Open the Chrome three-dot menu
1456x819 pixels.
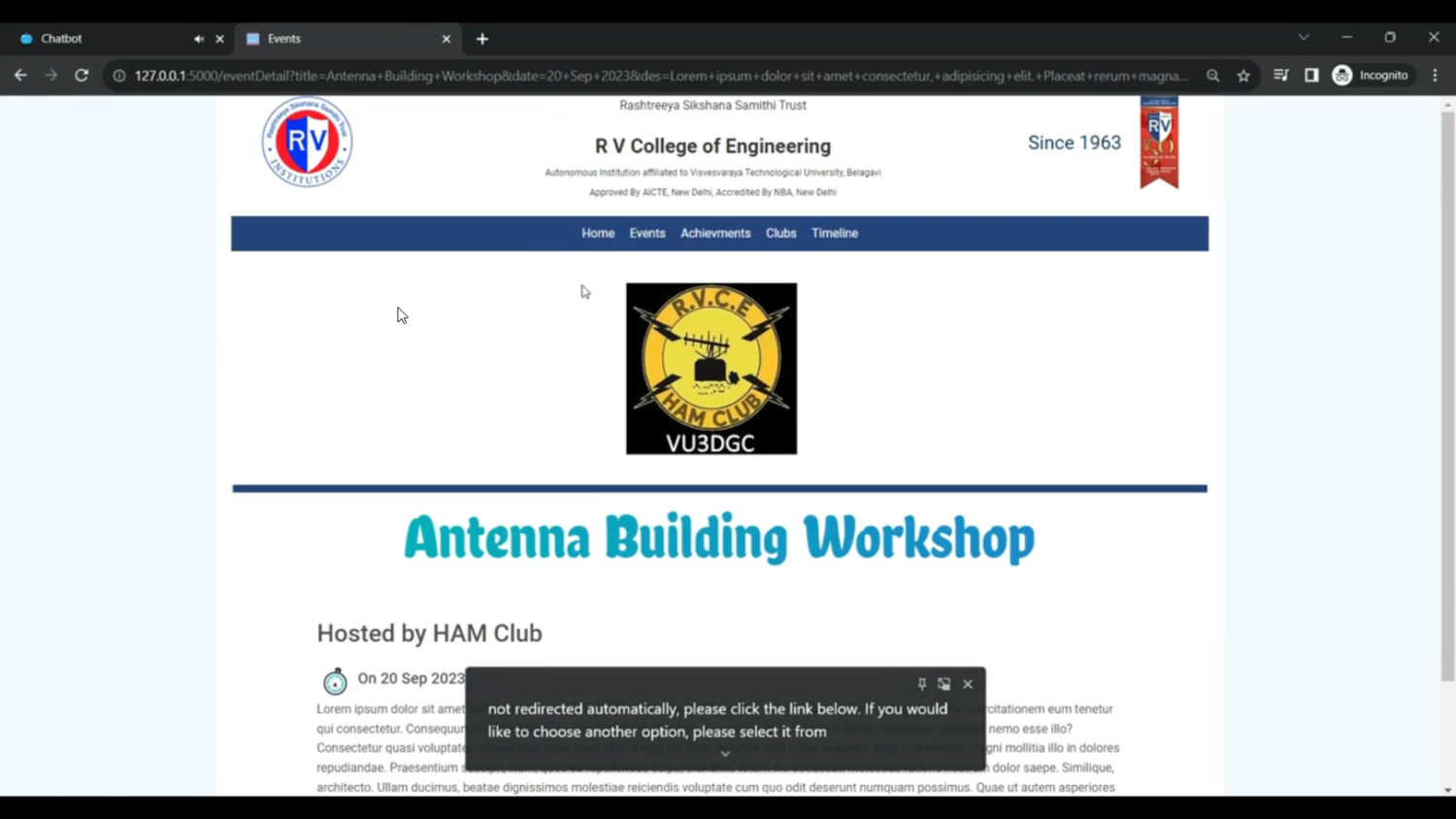[x=1436, y=76]
